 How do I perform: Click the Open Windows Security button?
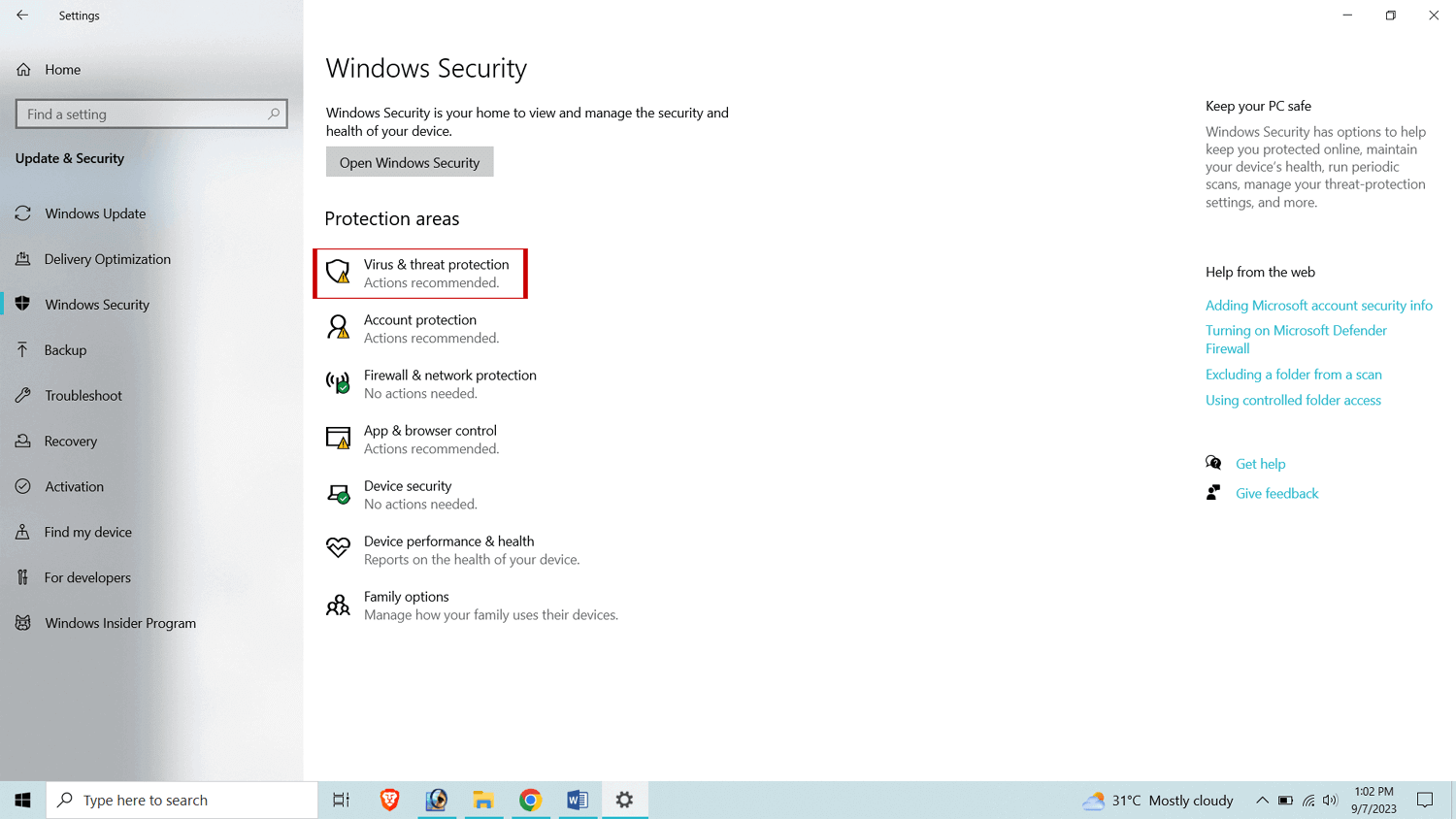point(410,162)
